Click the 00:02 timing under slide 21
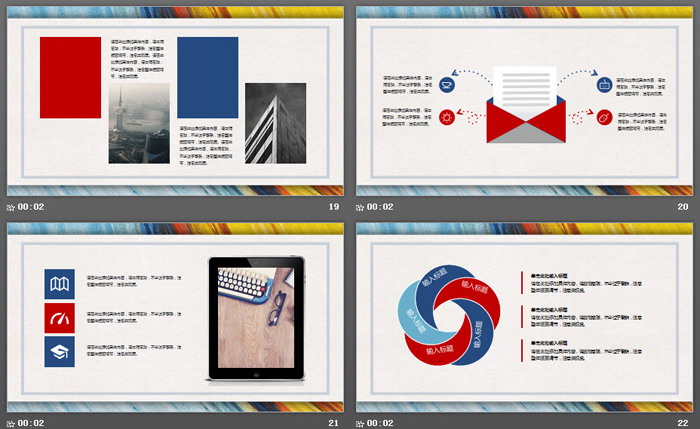The width and height of the screenshot is (700, 429). [31, 423]
